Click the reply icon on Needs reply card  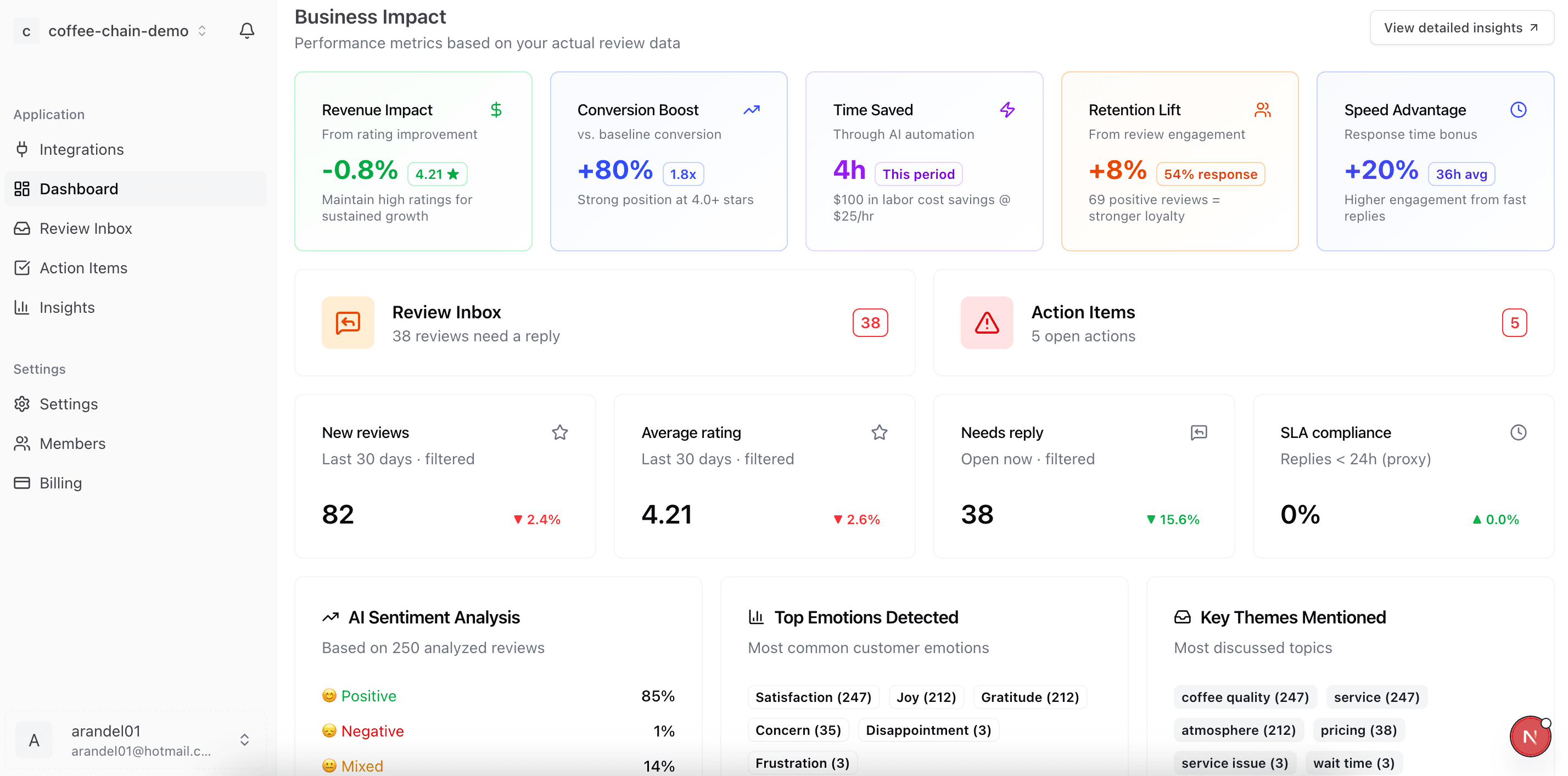[1199, 432]
